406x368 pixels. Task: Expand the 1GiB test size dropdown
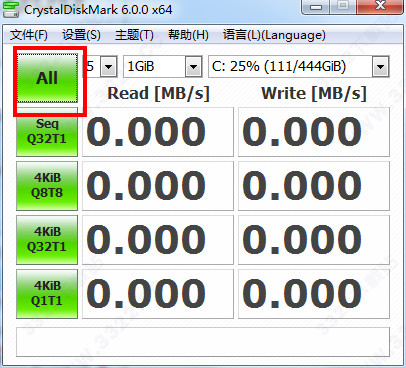193,67
